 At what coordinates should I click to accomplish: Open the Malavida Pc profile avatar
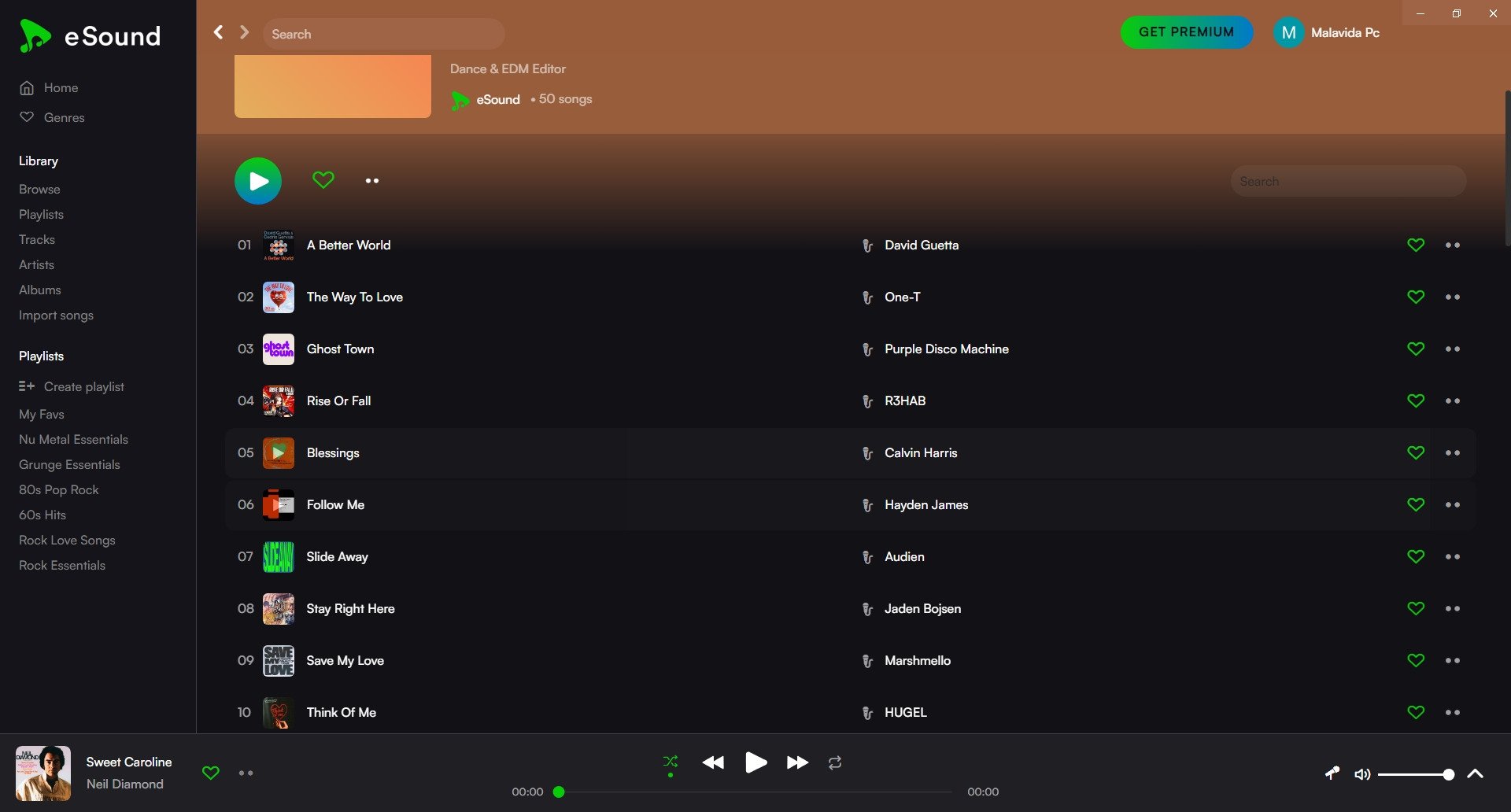click(1288, 32)
